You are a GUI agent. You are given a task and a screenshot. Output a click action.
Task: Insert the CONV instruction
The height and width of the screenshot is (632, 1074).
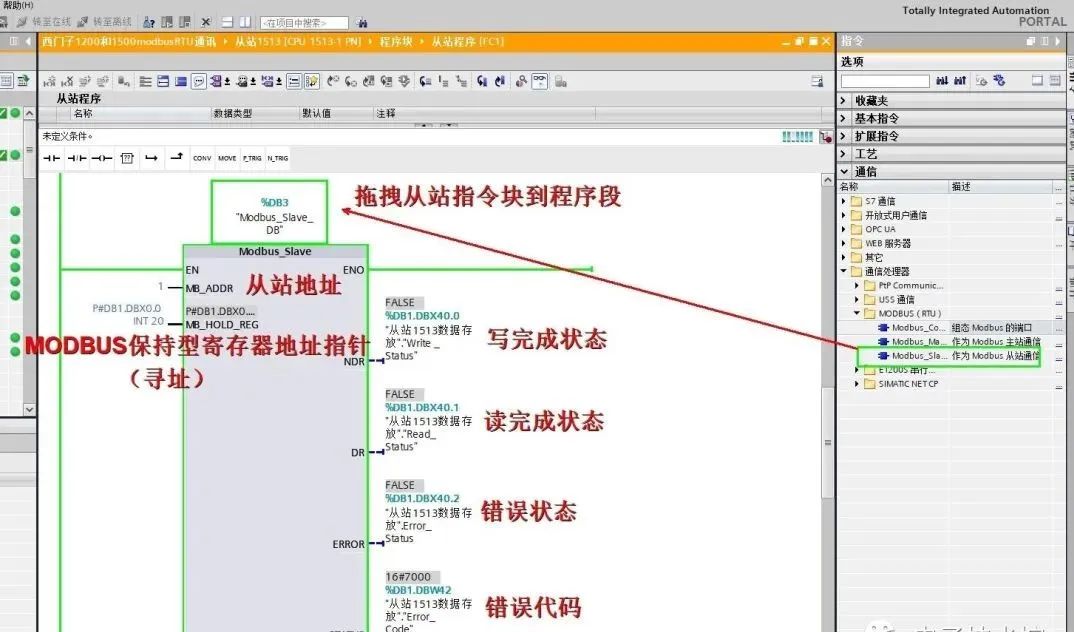202,158
